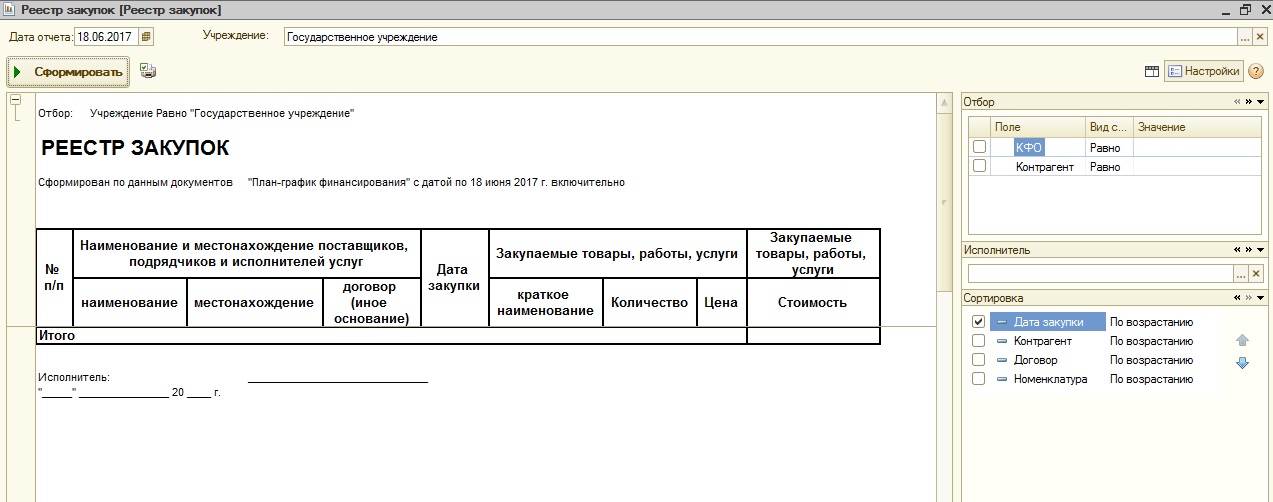1273x502 pixels.
Task: Uncheck Дата закупки sorting checkbox
Action: tap(979, 322)
